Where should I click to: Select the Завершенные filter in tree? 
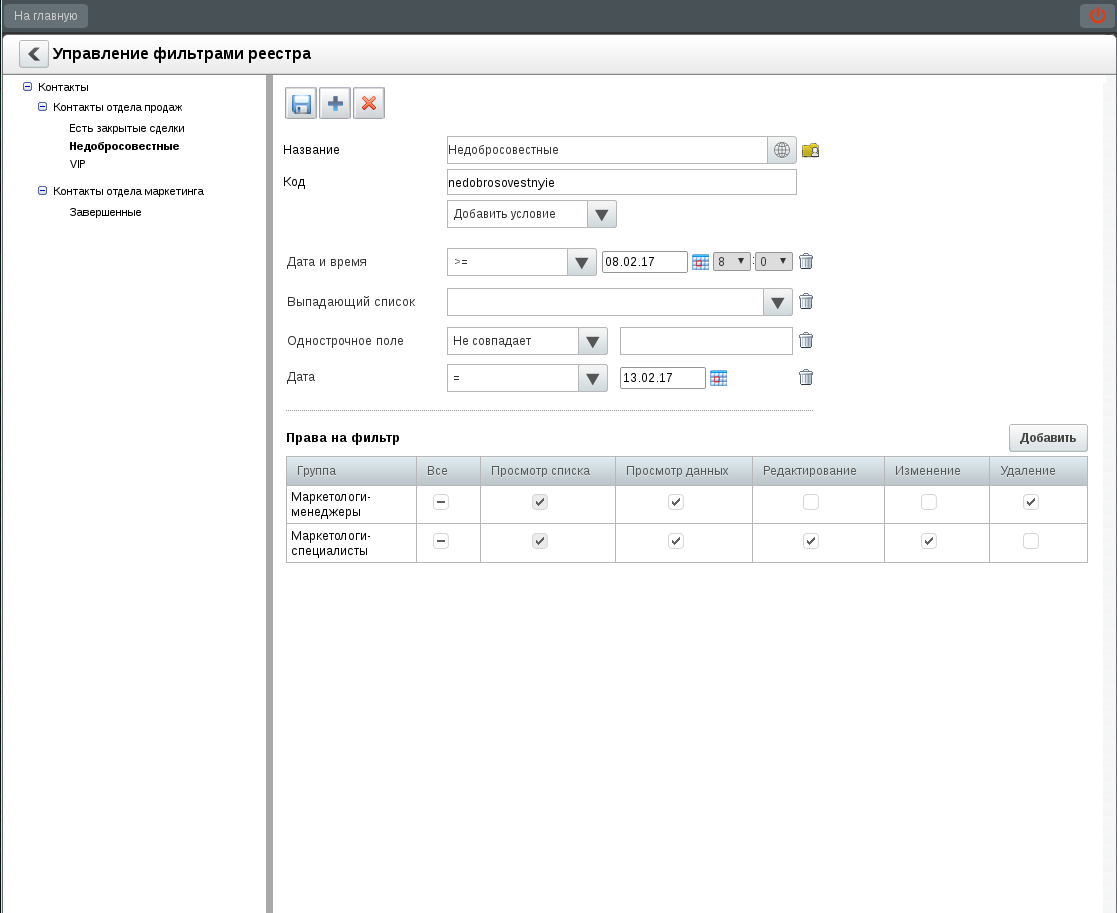[105, 212]
